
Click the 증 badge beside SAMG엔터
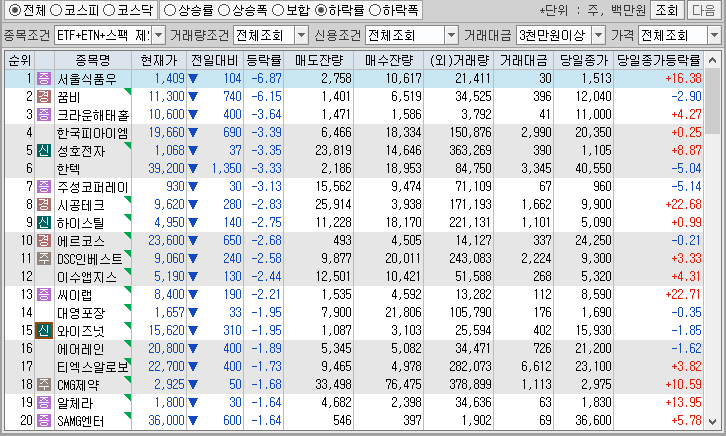(x=44, y=420)
